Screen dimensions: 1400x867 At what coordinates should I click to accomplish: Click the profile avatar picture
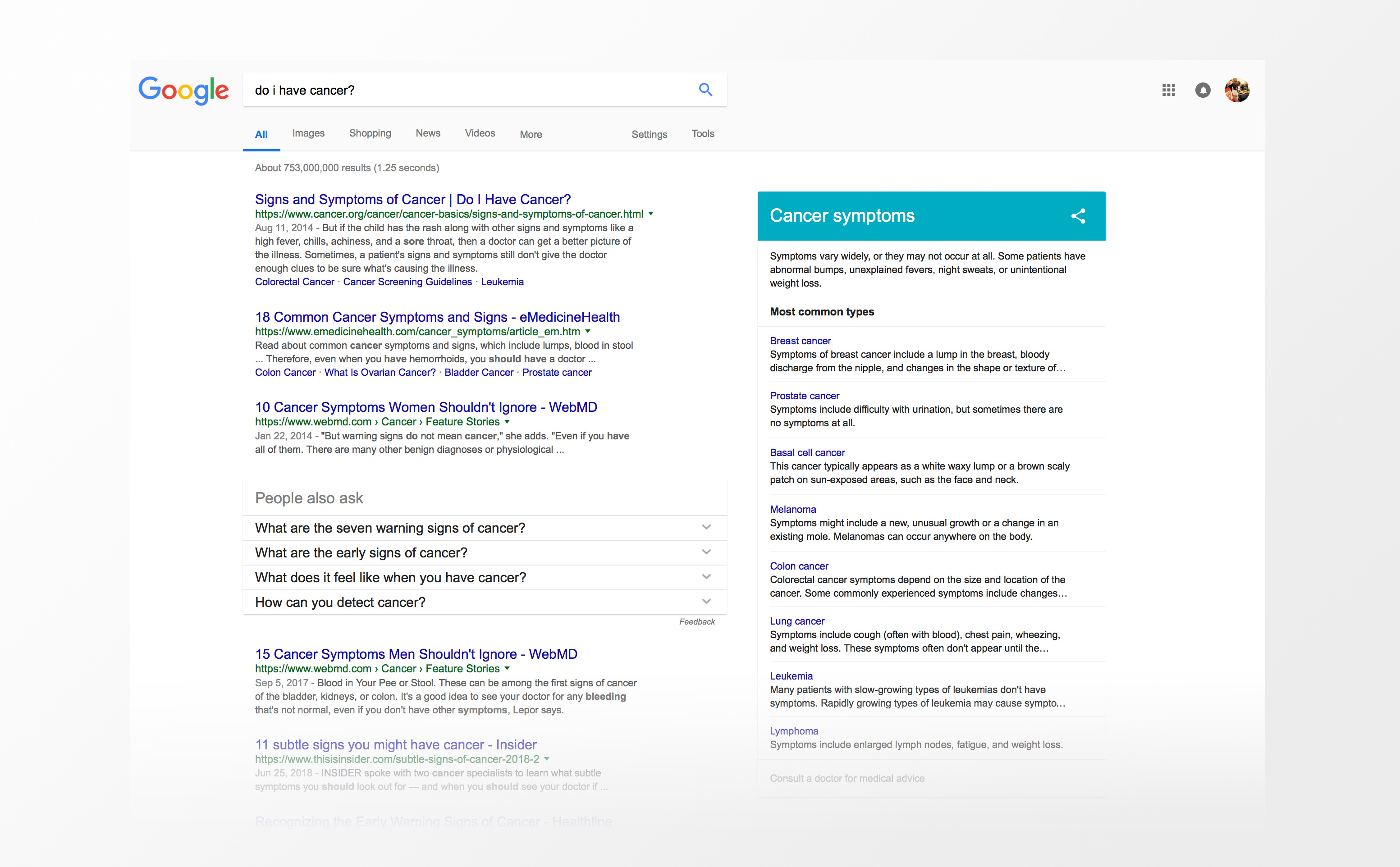pyautogui.click(x=1237, y=90)
